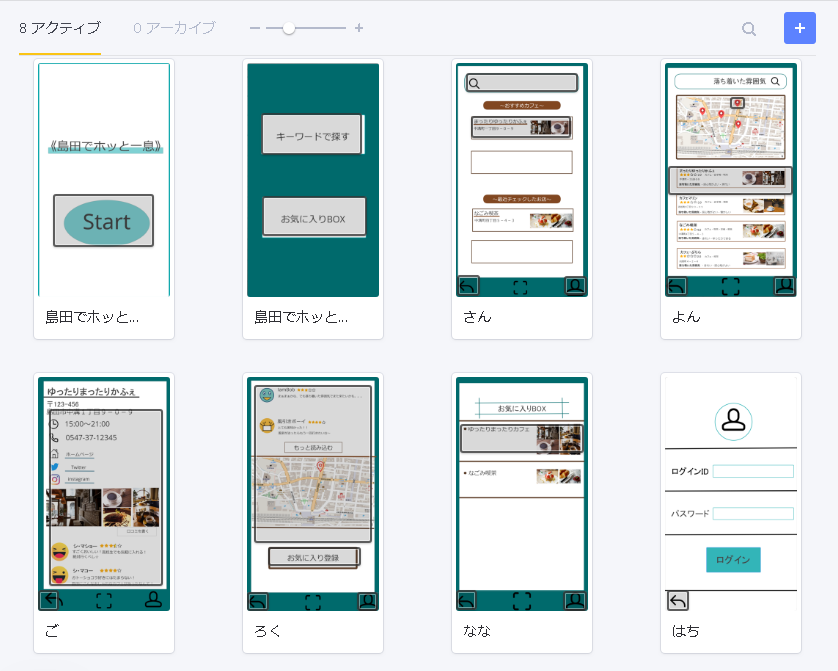Click the profile icon in ろく screen
Image resolution: width=838 pixels, height=671 pixels.
pos(367,601)
